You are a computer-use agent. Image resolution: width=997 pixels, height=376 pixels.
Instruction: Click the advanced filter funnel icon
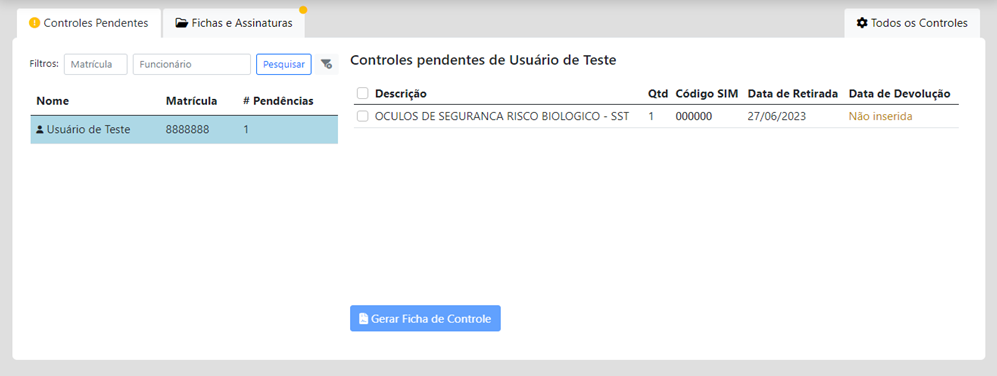click(326, 64)
